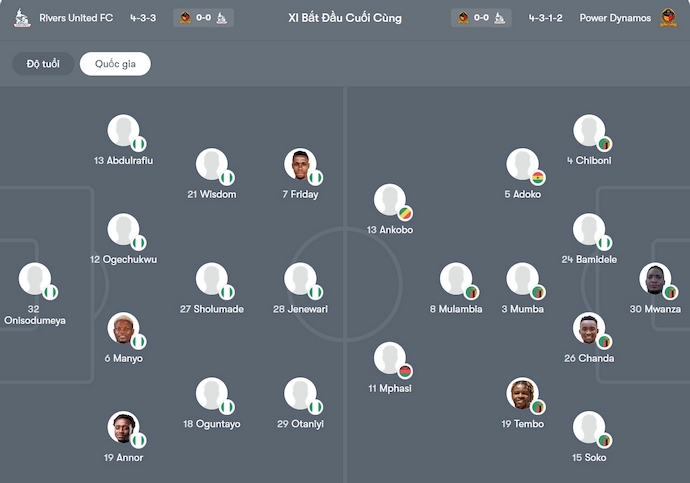Open 19 Tembo's player photo
690x483 pixels.
521,394
